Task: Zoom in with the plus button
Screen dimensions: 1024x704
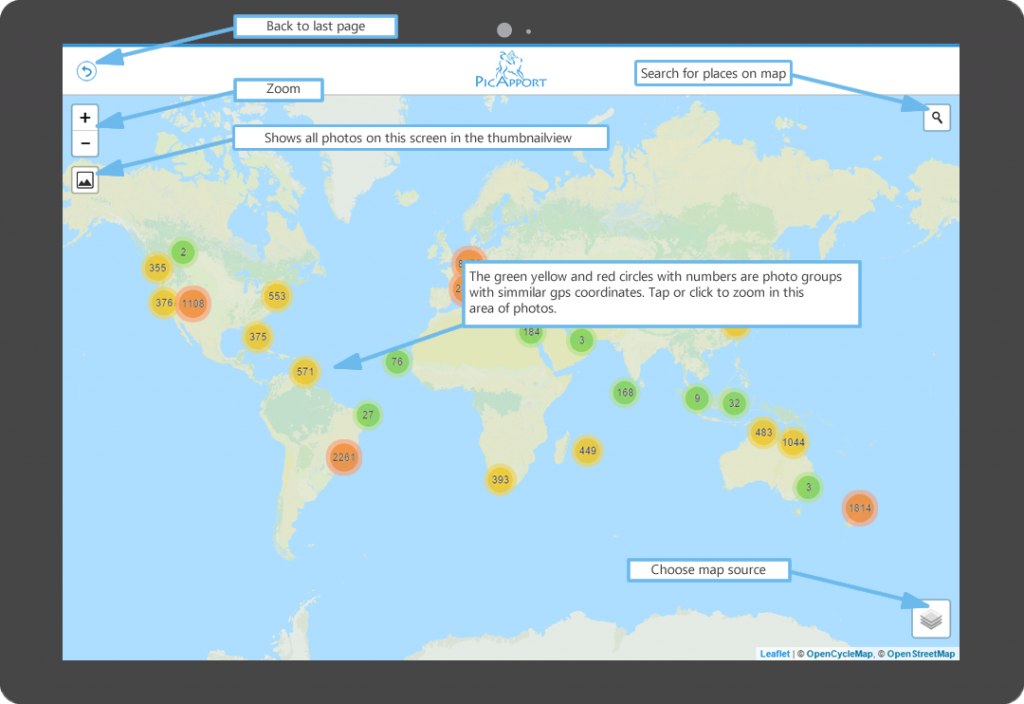Action: (85, 118)
